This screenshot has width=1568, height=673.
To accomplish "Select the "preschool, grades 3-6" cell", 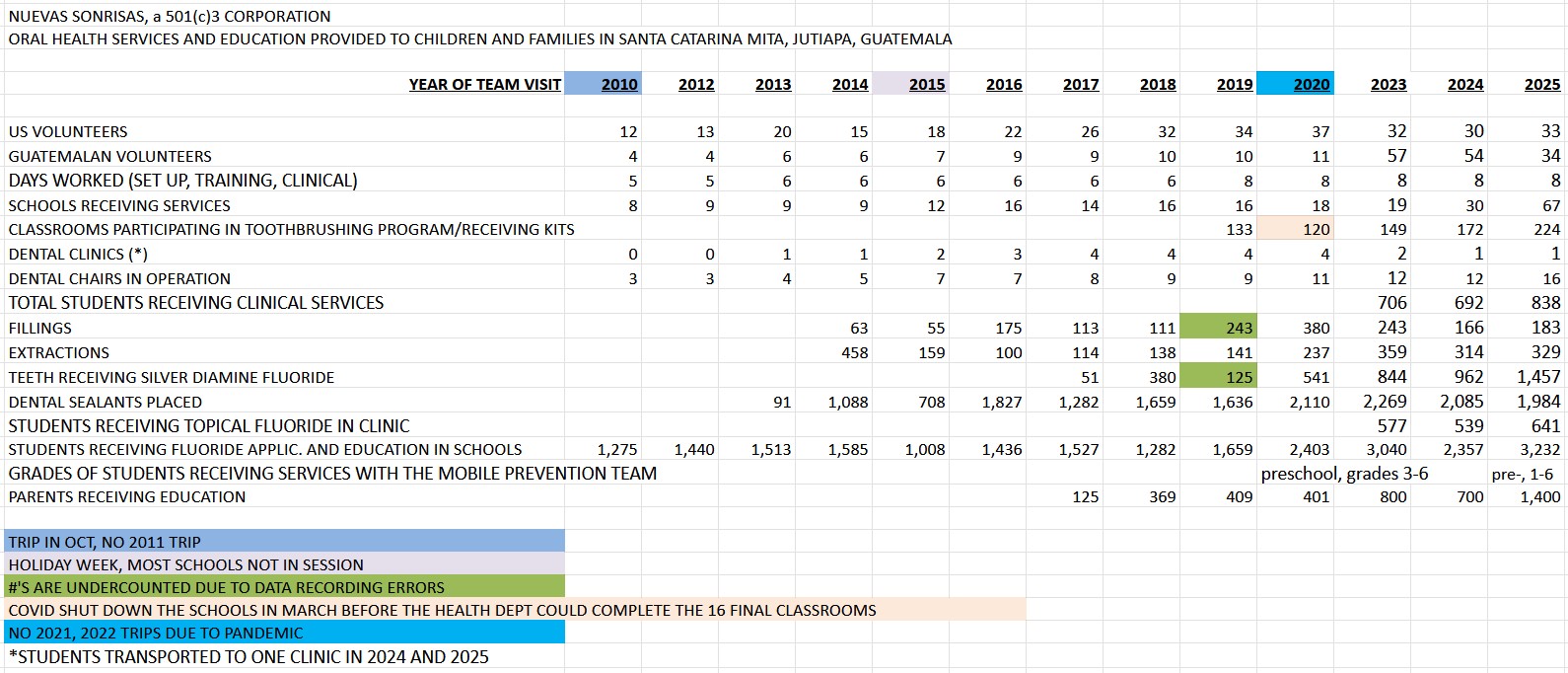I will point(1344,474).
